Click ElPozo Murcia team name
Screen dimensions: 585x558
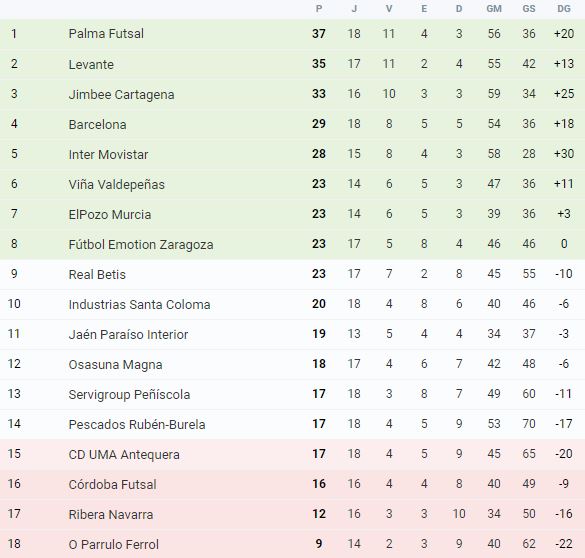click(110, 214)
